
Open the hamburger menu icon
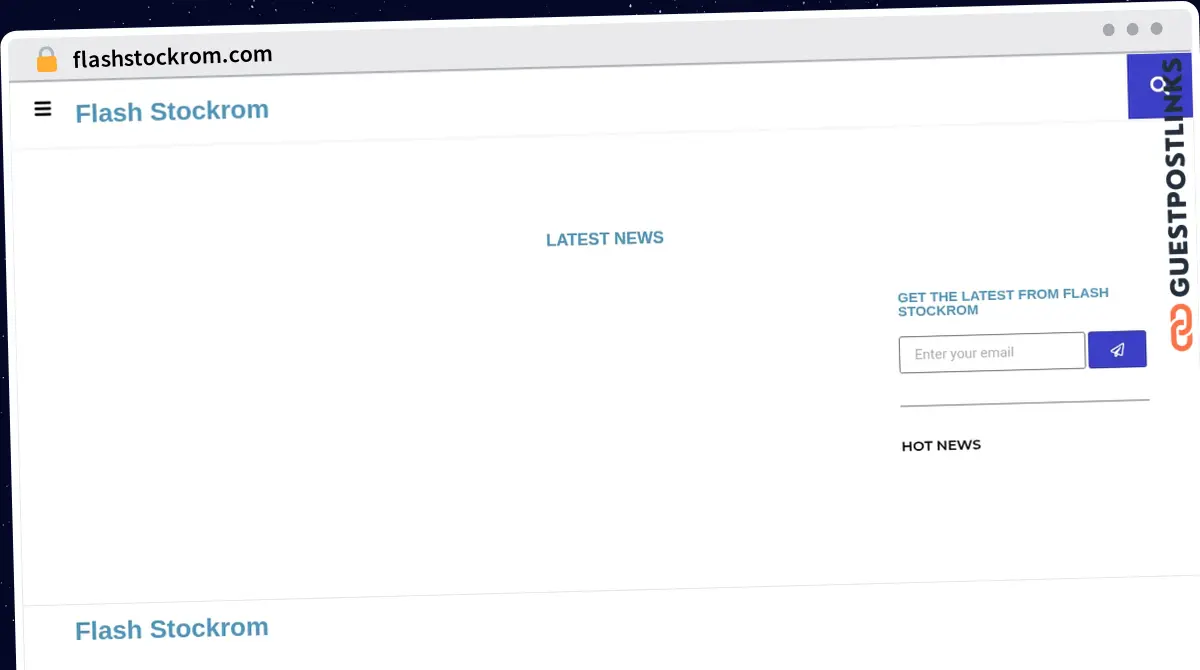click(x=43, y=109)
